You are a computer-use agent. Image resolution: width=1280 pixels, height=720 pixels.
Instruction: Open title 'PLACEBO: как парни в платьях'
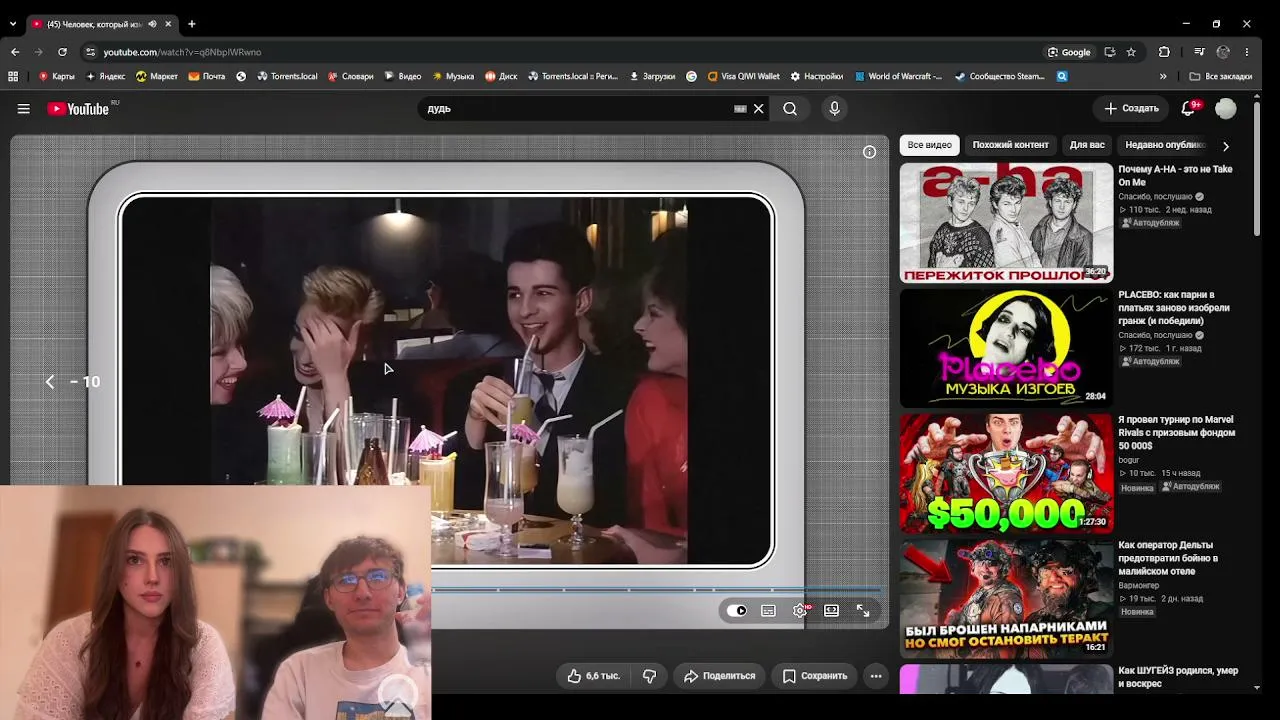click(1174, 308)
